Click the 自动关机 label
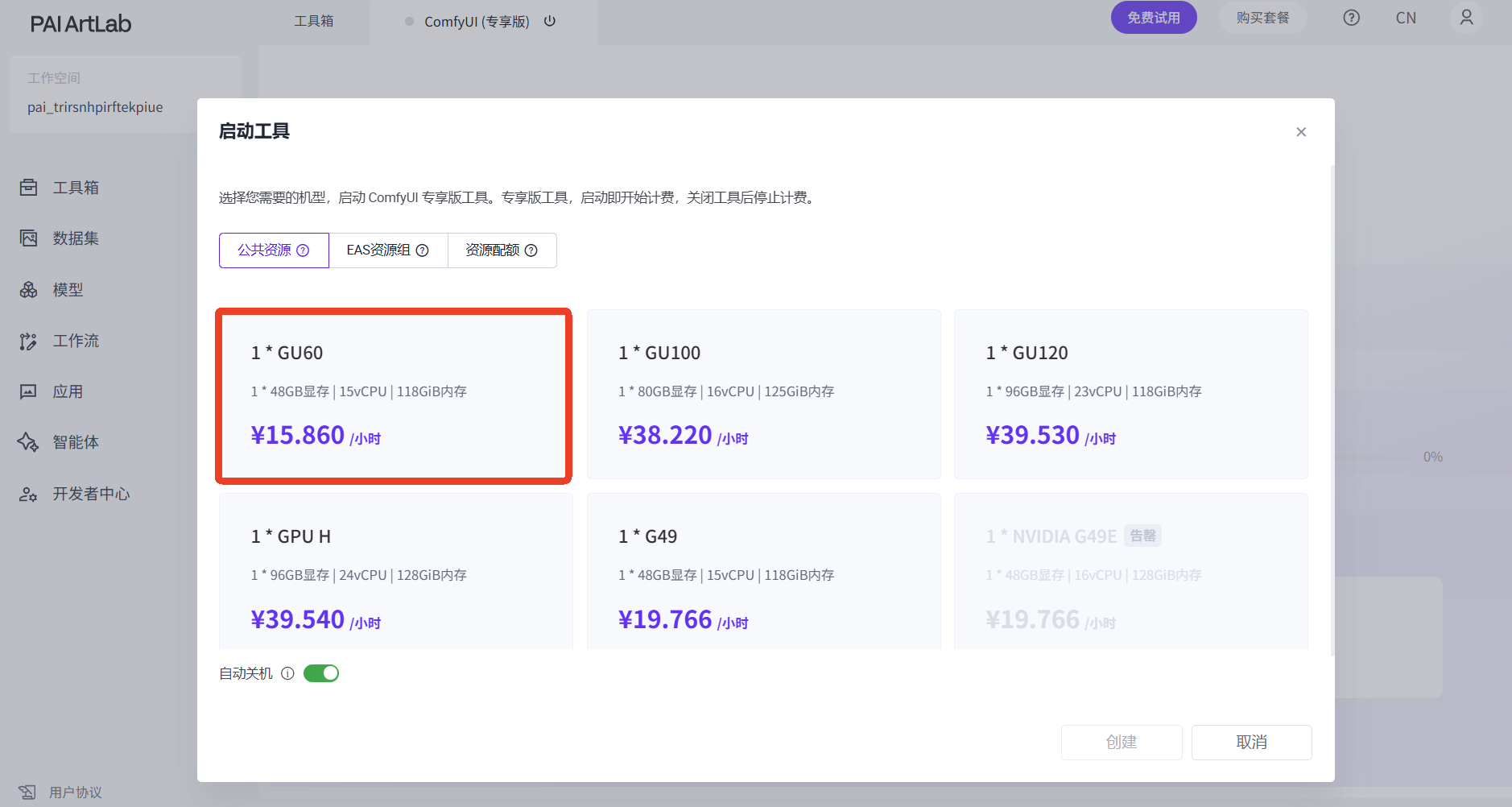Screen dimensions: 1512x807 [x=246, y=673]
